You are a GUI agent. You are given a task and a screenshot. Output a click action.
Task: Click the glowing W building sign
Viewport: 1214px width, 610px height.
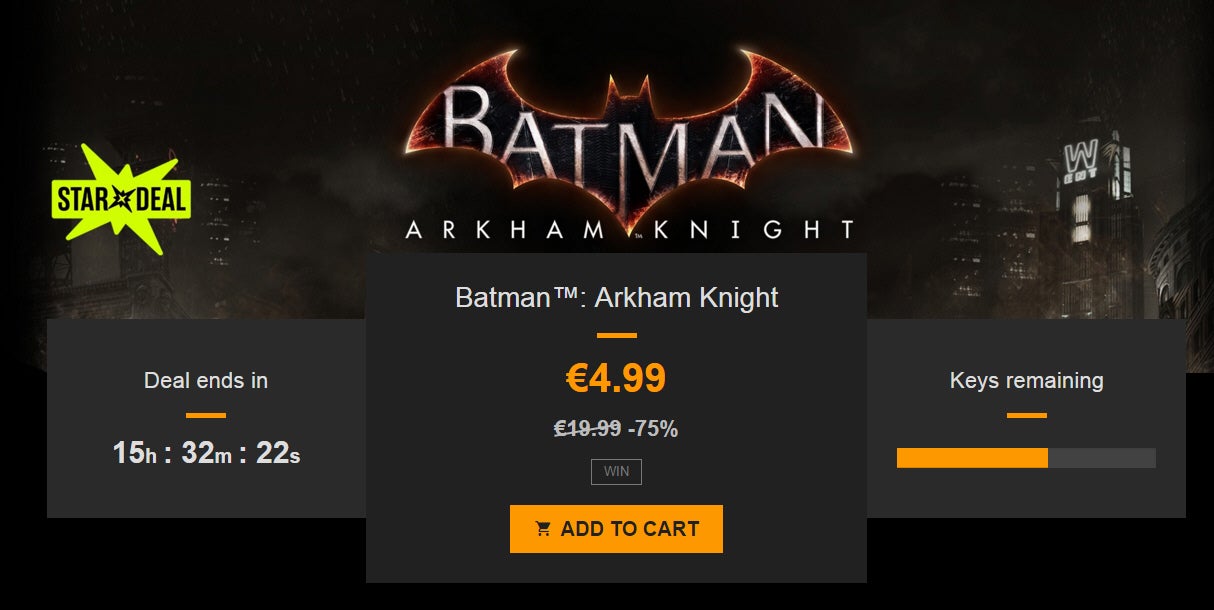click(1079, 156)
